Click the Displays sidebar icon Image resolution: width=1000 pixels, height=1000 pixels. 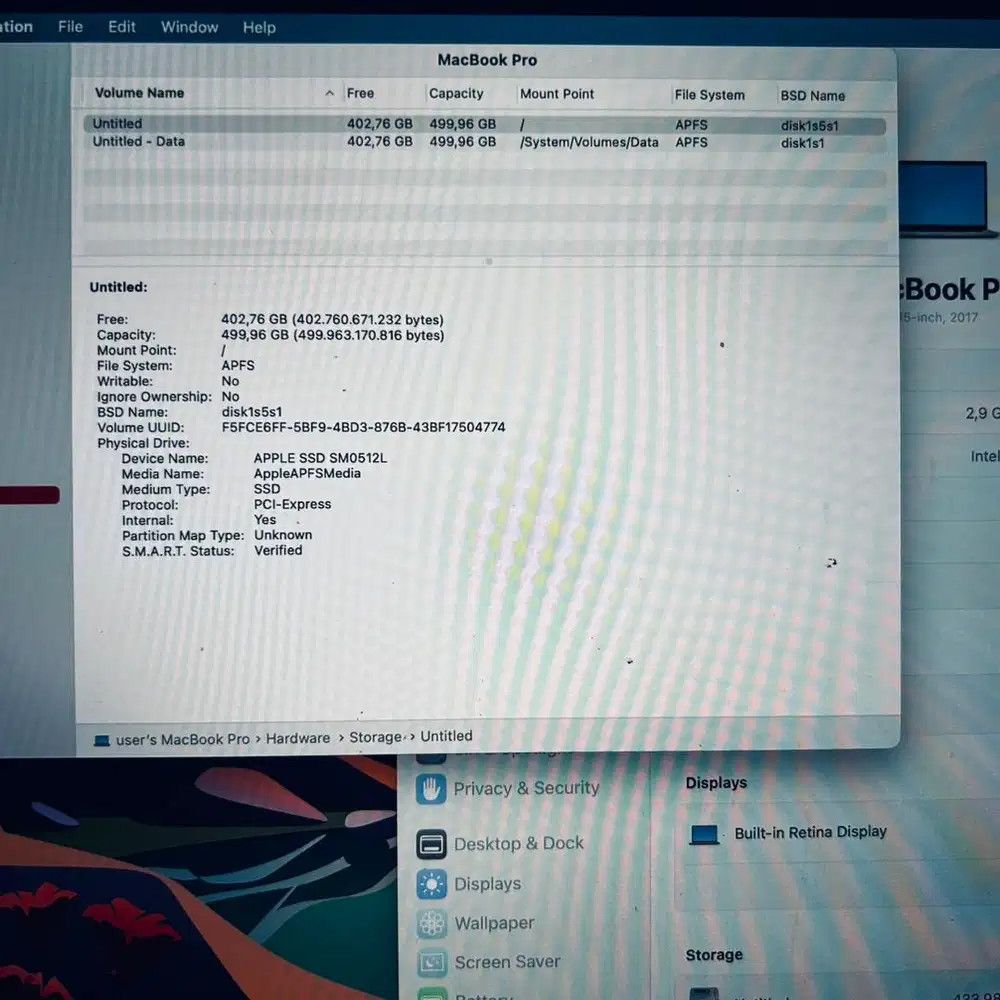click(431, 885)
